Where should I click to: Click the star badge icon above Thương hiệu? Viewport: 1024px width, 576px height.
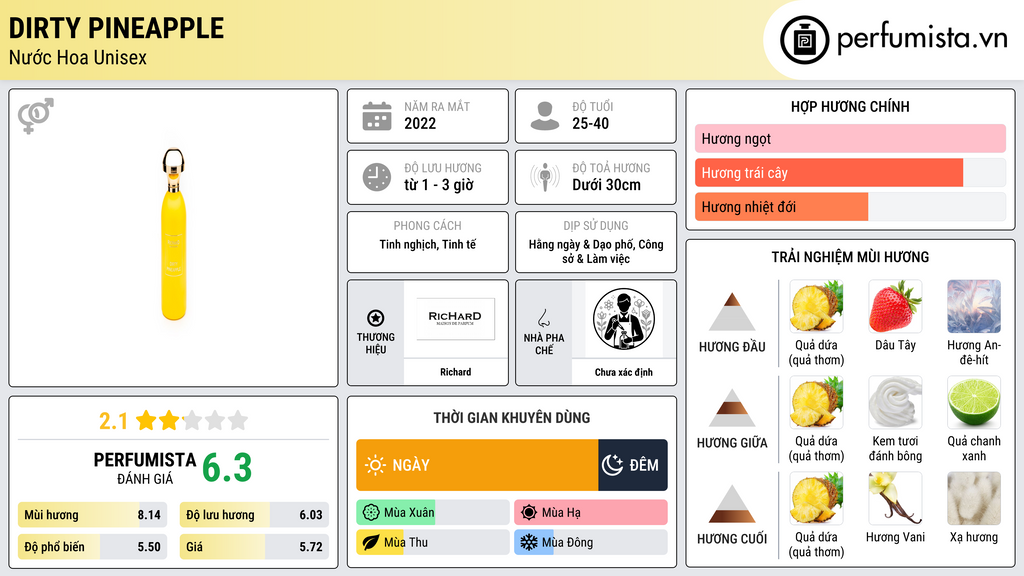click(376, 318)
